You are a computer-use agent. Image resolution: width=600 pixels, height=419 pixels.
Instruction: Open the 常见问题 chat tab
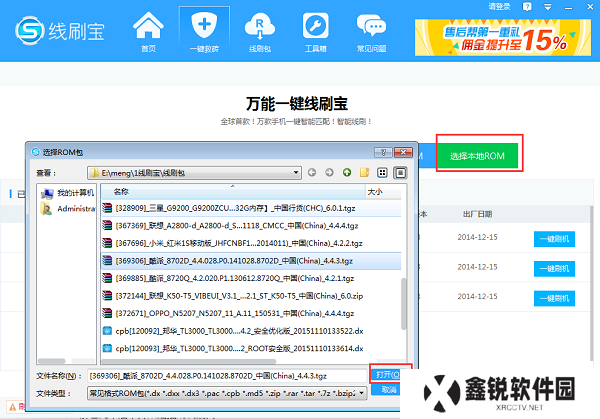click(x=371, y=32)
